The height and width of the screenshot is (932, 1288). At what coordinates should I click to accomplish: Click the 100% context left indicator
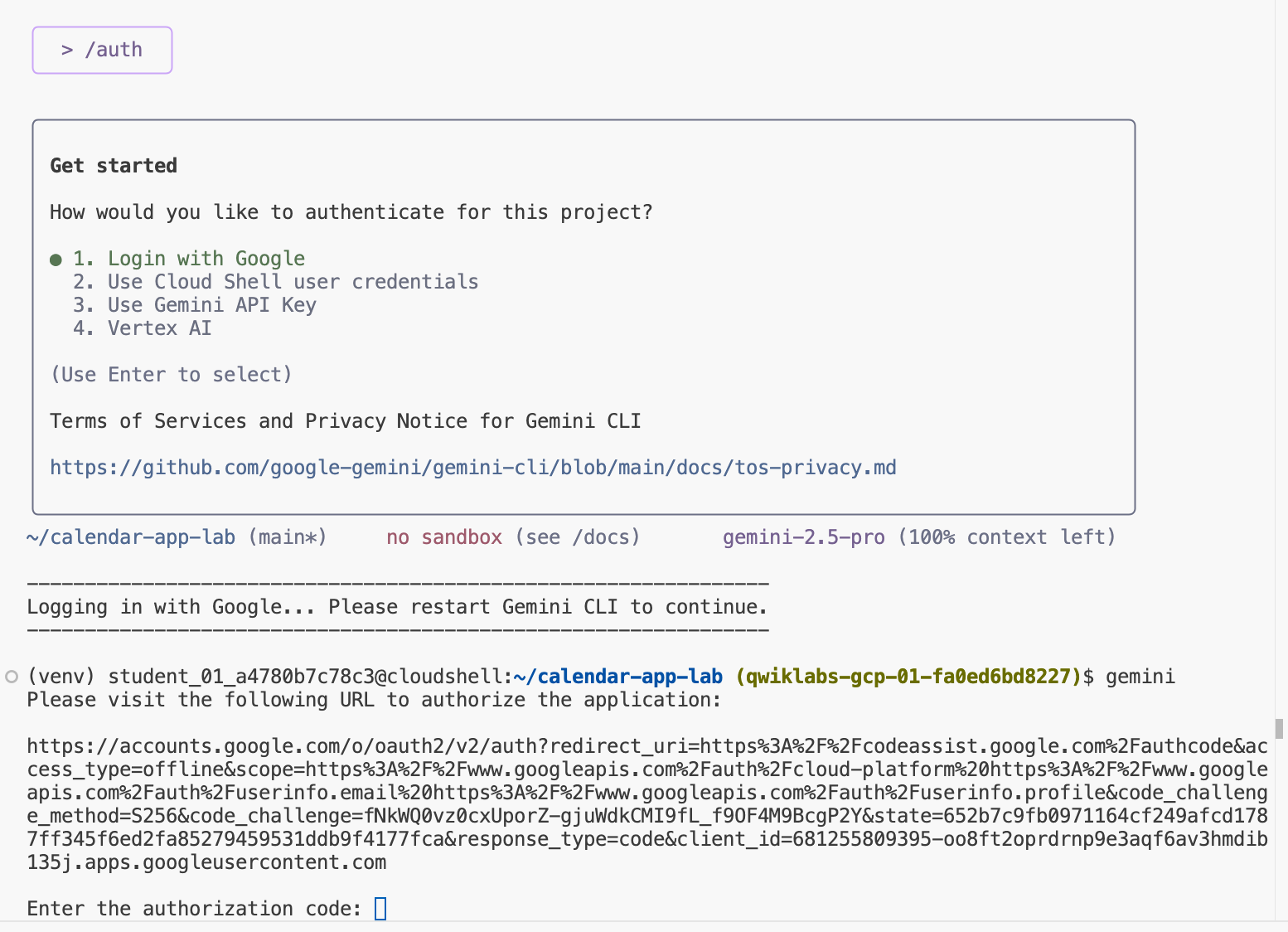1007,537
